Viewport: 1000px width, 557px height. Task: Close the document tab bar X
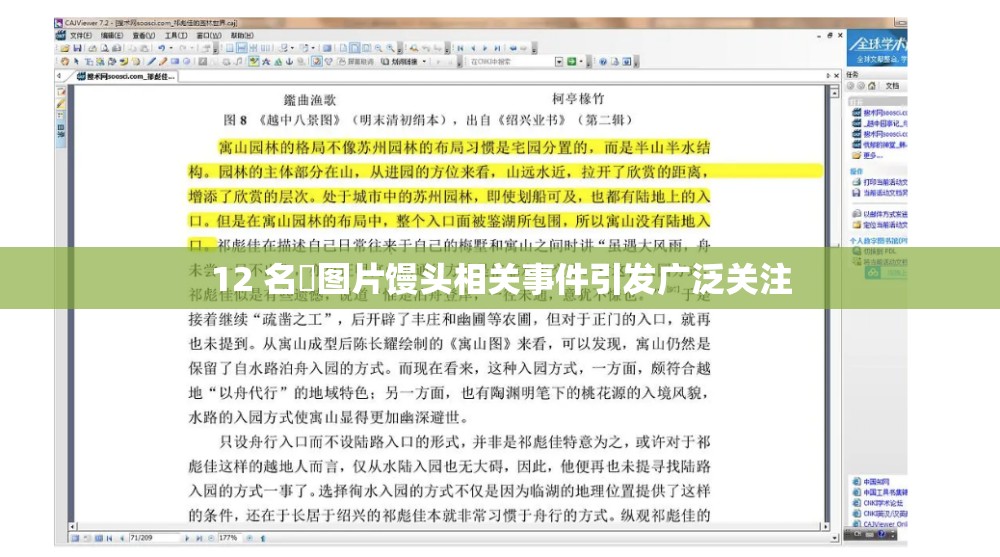837,75
